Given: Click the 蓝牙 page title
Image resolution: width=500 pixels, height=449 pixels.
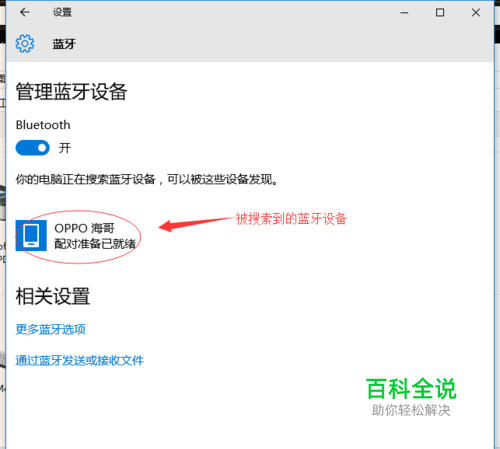Looking at the screenshot, I should (x=64, y=44).
